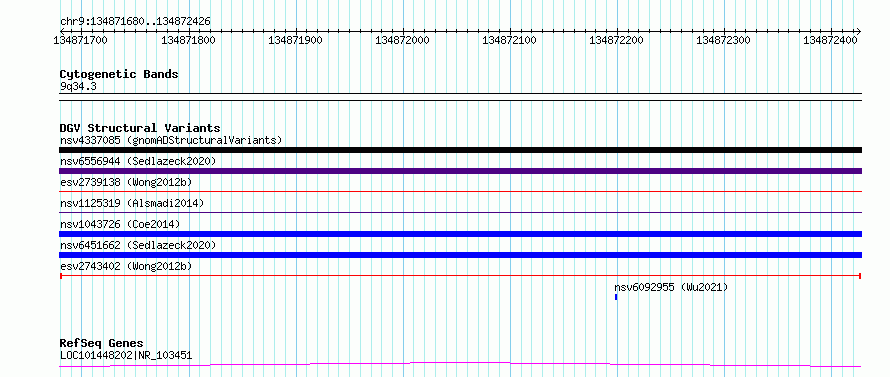
Task: Open variant esv2739138 (Wong2012b)
Action: (x=126, y=182)
